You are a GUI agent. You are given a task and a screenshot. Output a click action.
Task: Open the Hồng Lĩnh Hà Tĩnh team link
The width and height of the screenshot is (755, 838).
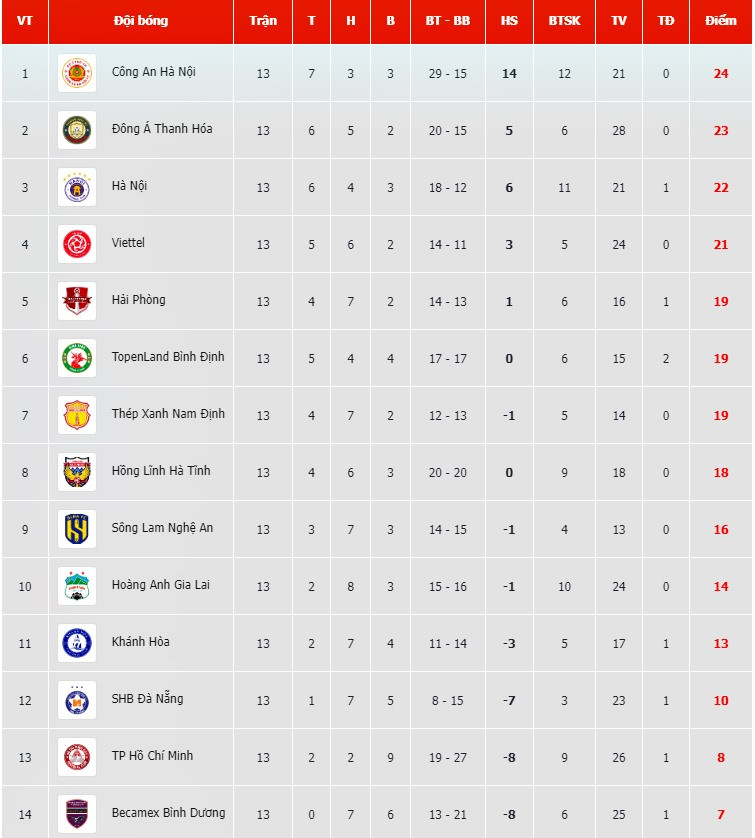pos(161,471)
